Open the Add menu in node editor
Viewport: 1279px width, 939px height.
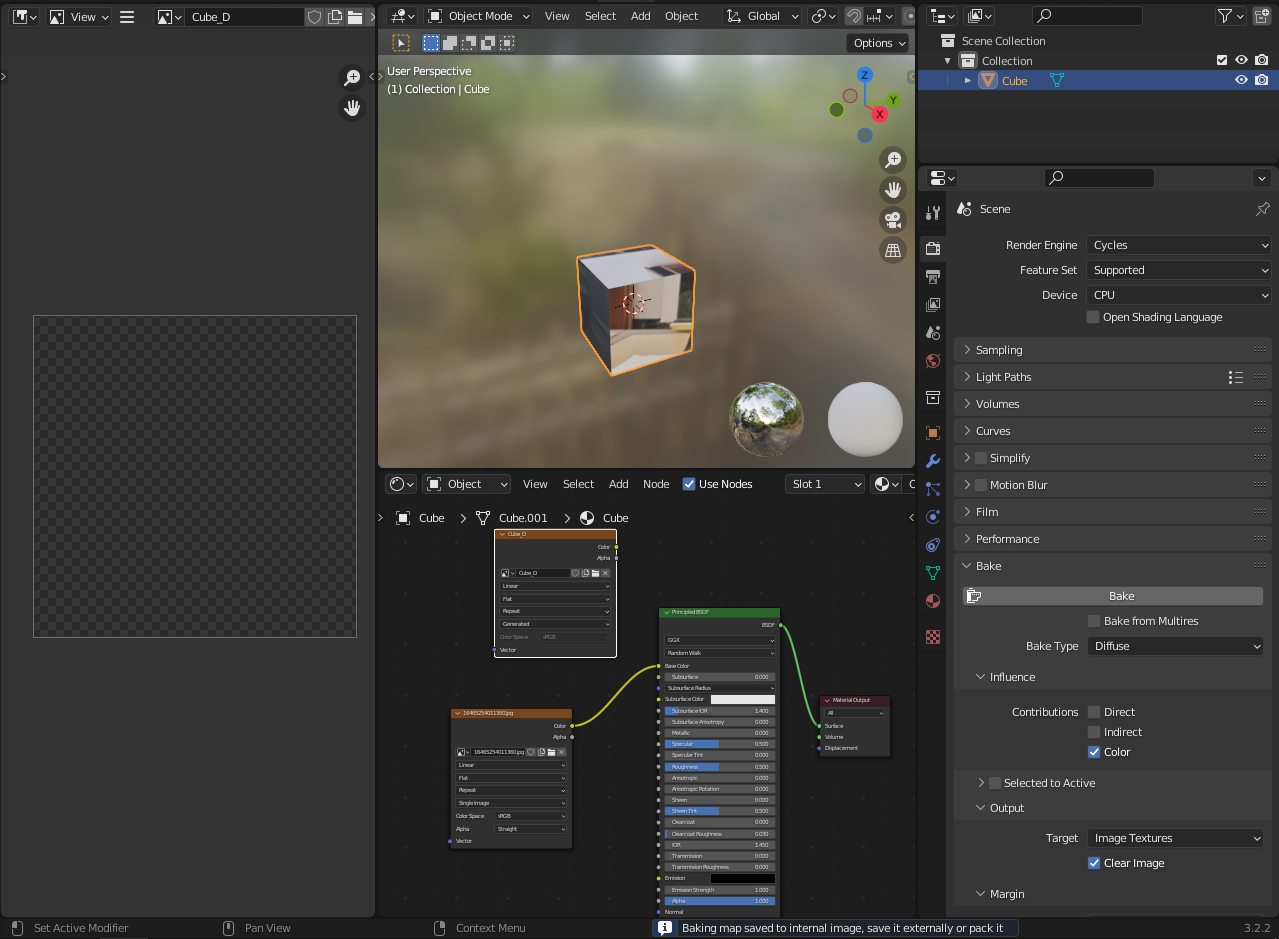619,484
